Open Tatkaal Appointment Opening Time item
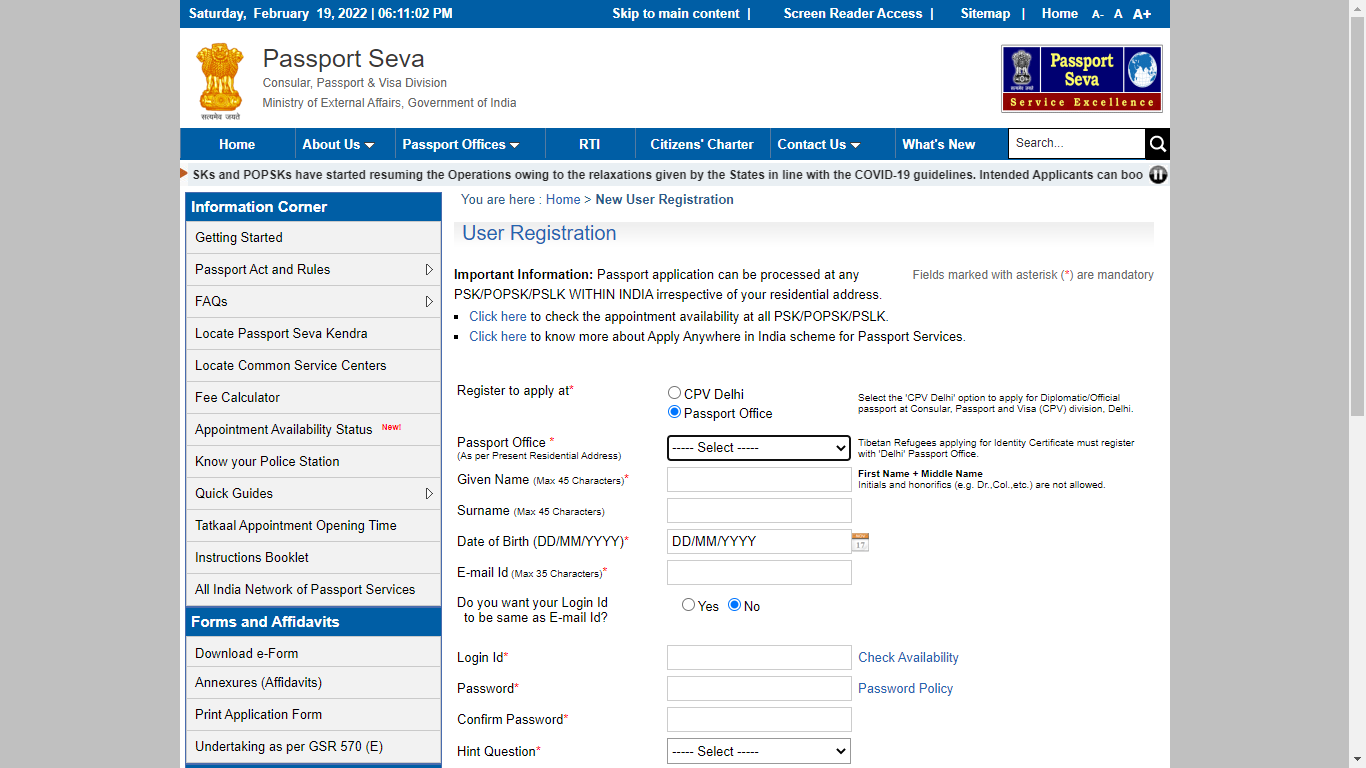Viewport: 1366px width, 768px height. coord(313,526)
